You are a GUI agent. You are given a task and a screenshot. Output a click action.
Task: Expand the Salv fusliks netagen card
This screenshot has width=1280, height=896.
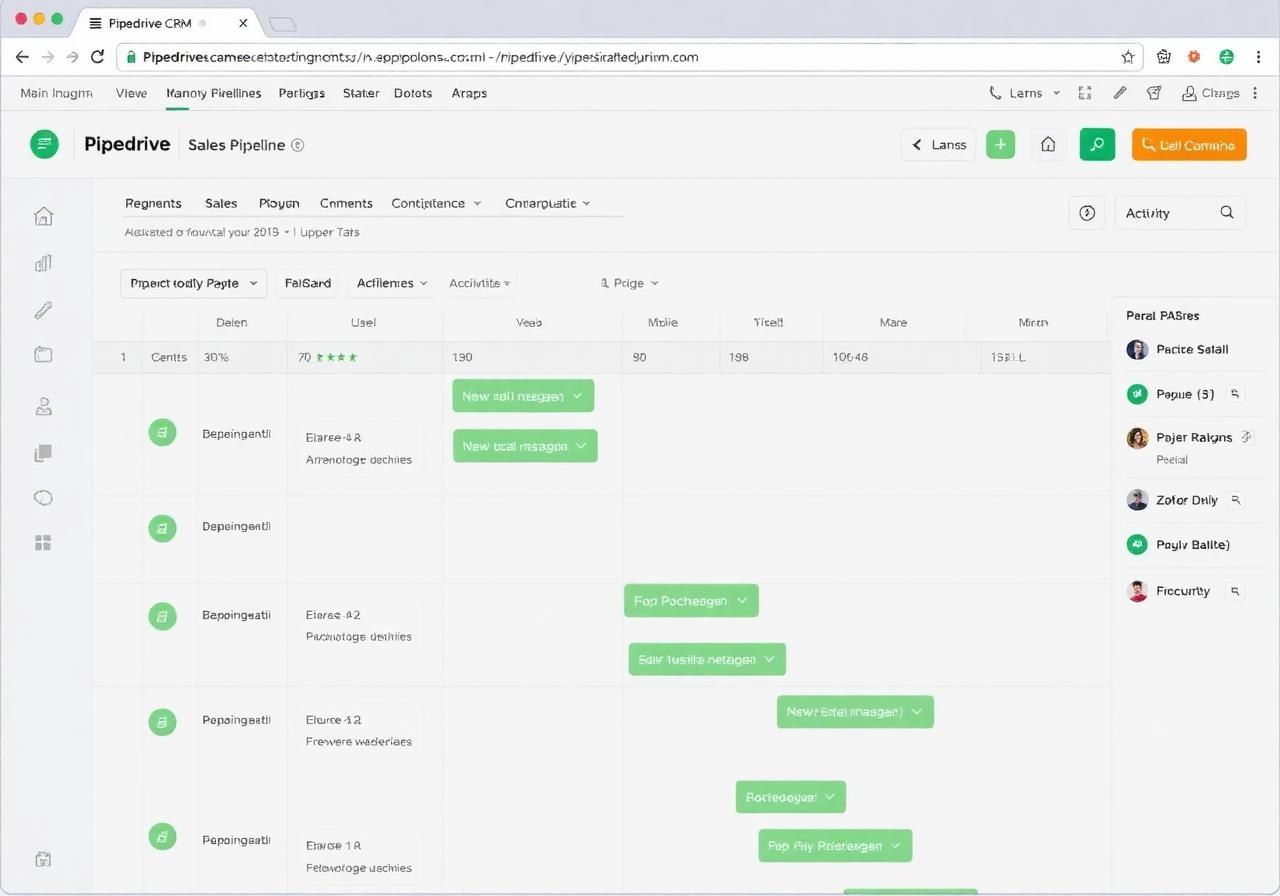click(707, 659)
